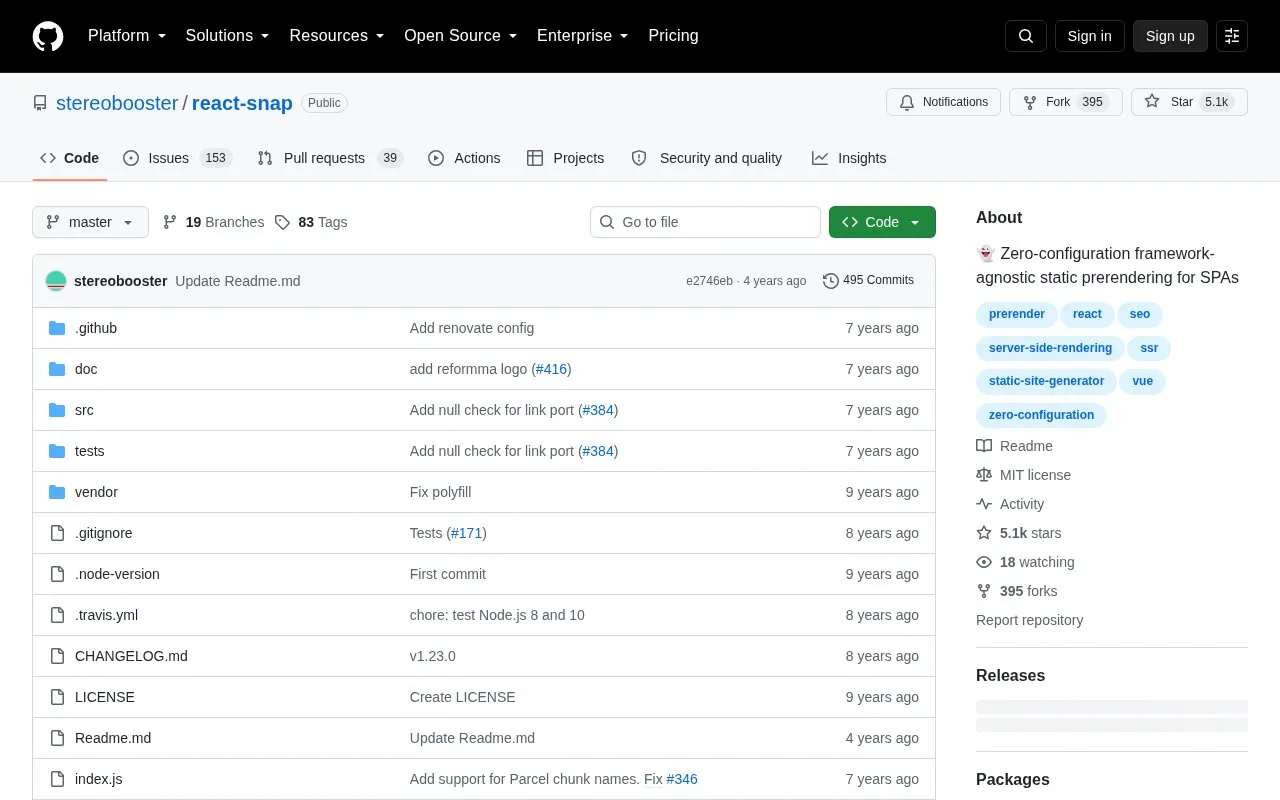Click the Go to file search field

point(705,222)
